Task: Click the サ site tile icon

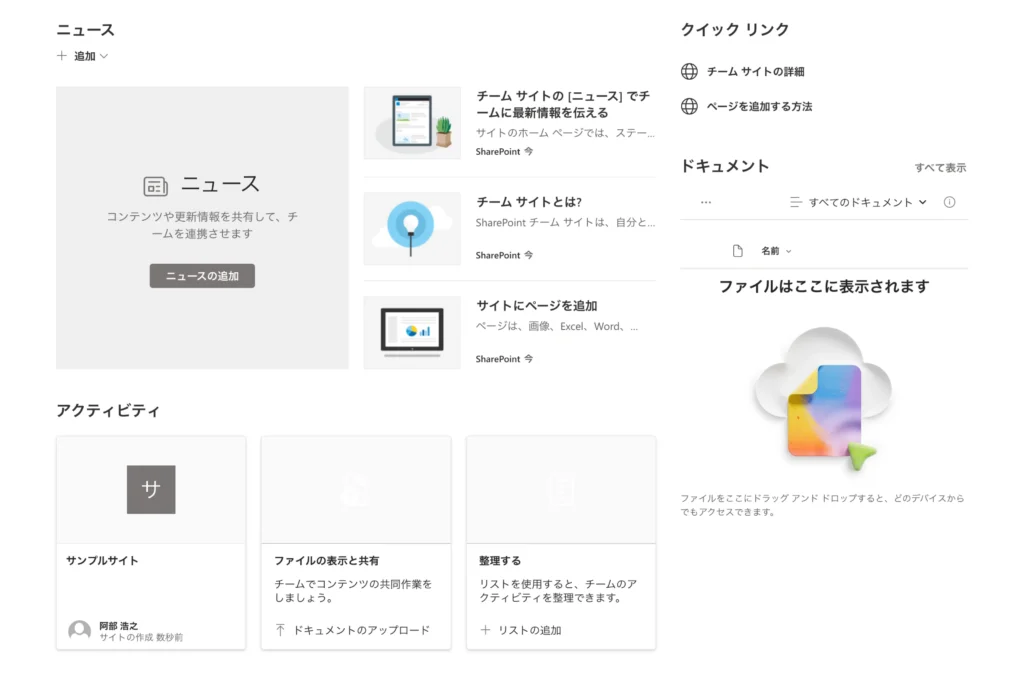Action: click(151, 490)
